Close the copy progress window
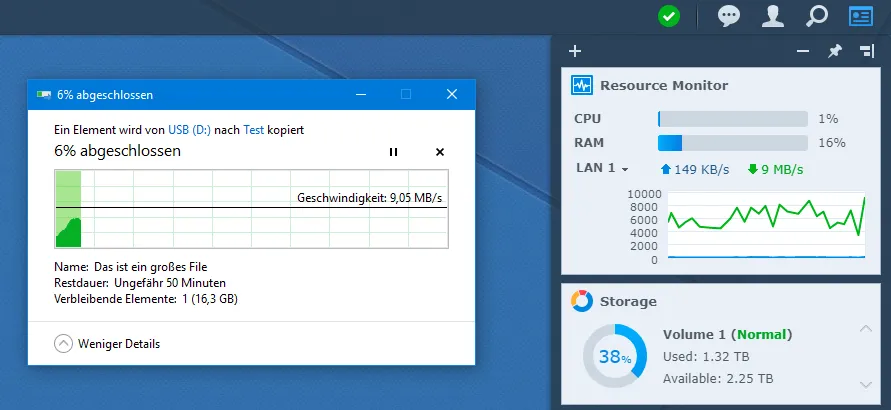Image resolution: width=891 pixels, height=410 pixels. point(452,94)
